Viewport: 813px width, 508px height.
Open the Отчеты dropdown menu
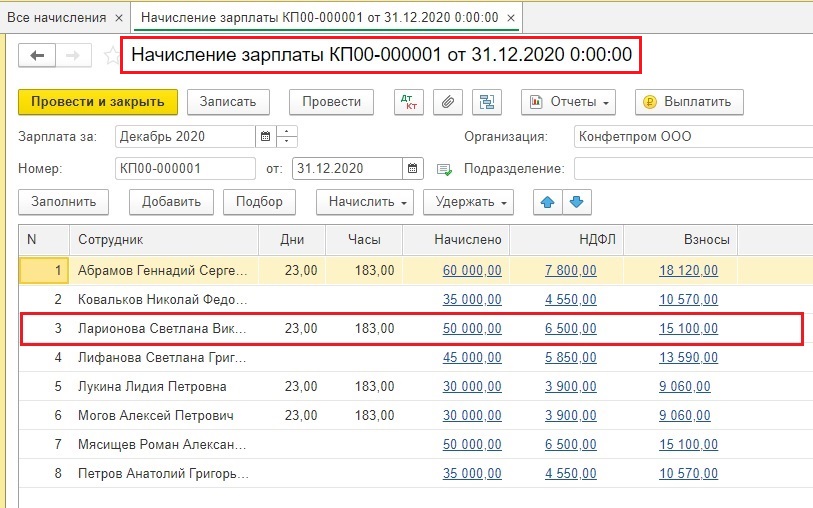point(568,102)
